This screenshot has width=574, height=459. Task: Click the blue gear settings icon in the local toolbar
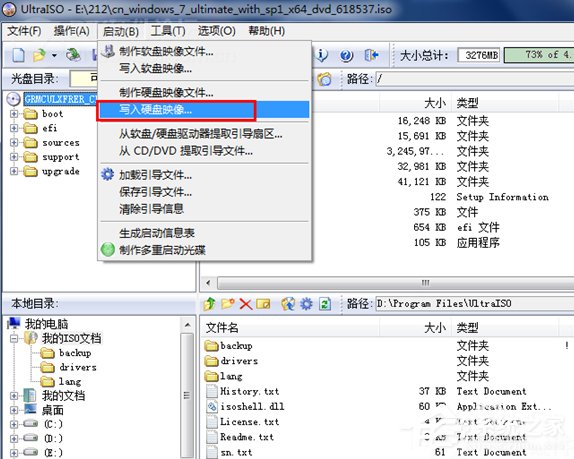[306, 303]
